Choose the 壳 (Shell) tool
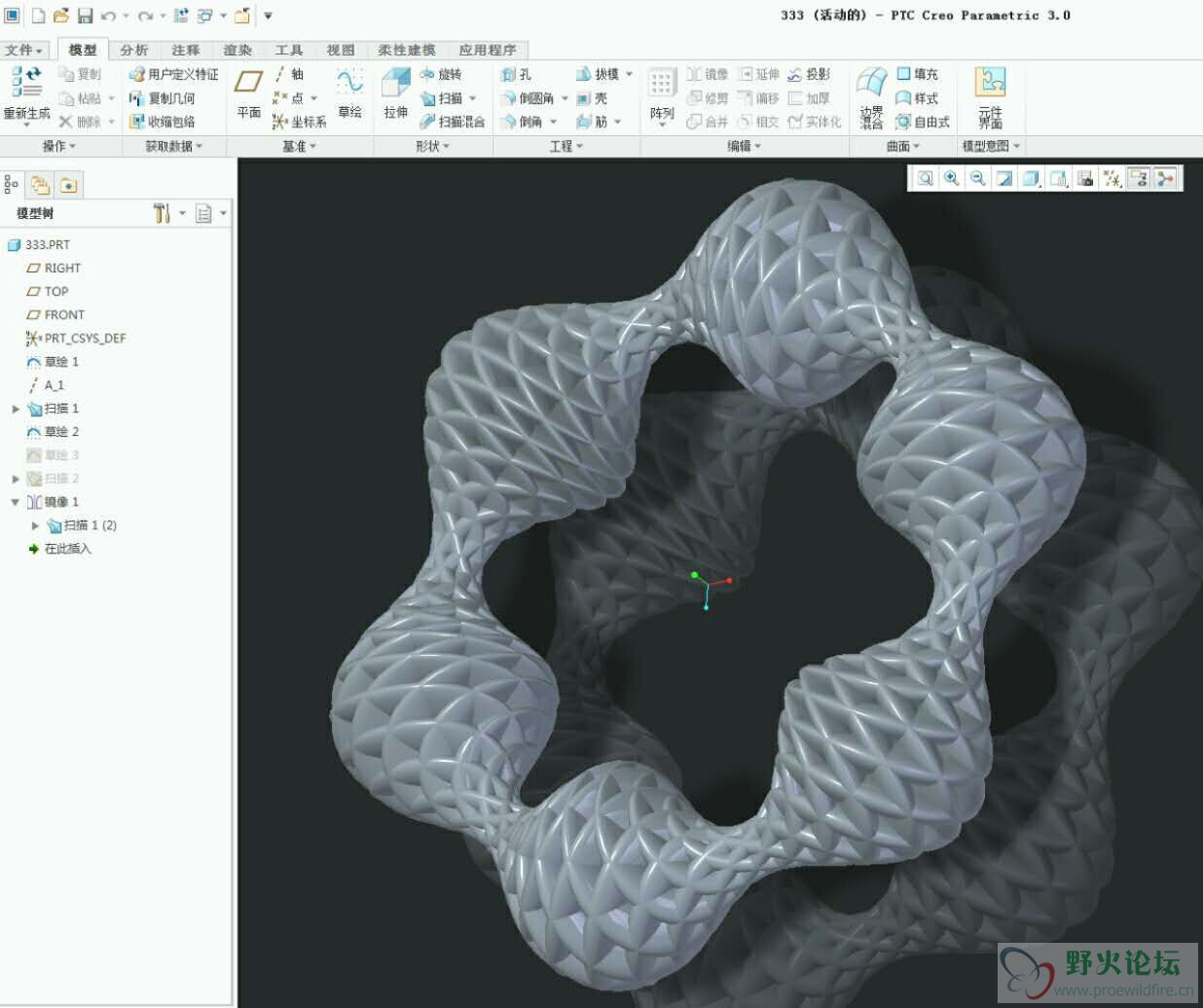This screenshot has height=1008, width=1203. (592, 98)
